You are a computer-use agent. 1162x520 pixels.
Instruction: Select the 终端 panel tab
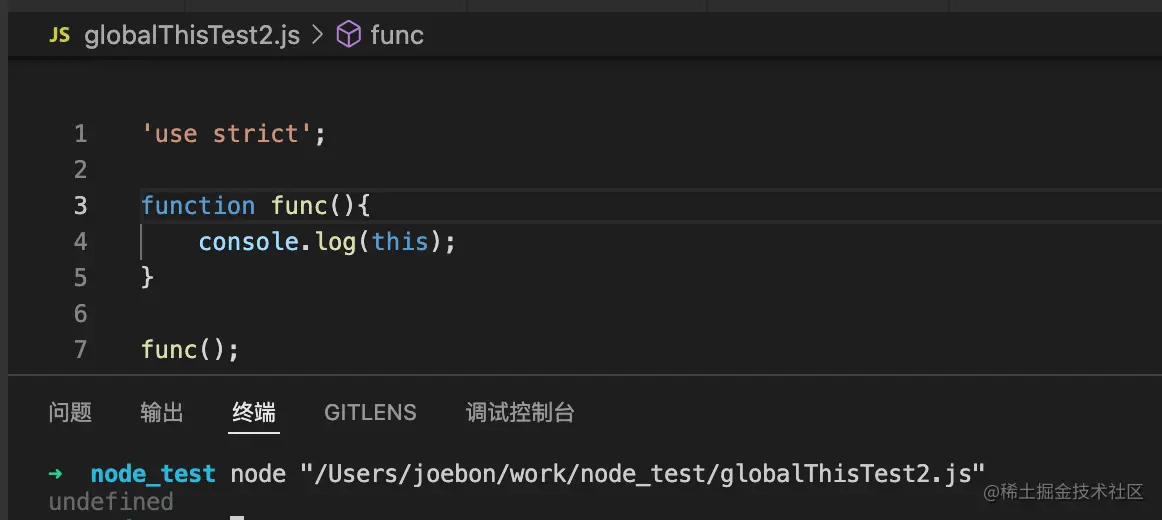(x=254, y=412)
